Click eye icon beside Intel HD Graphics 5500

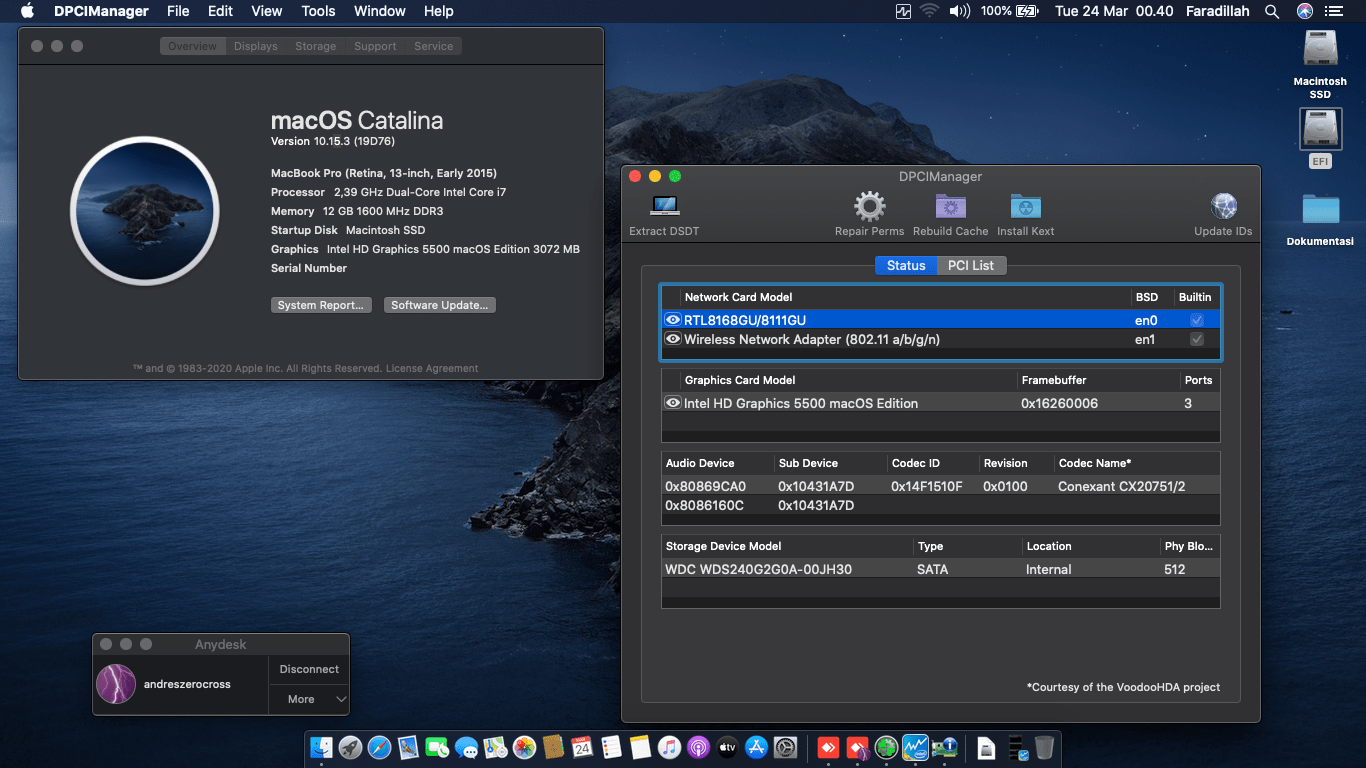(673, 403)
